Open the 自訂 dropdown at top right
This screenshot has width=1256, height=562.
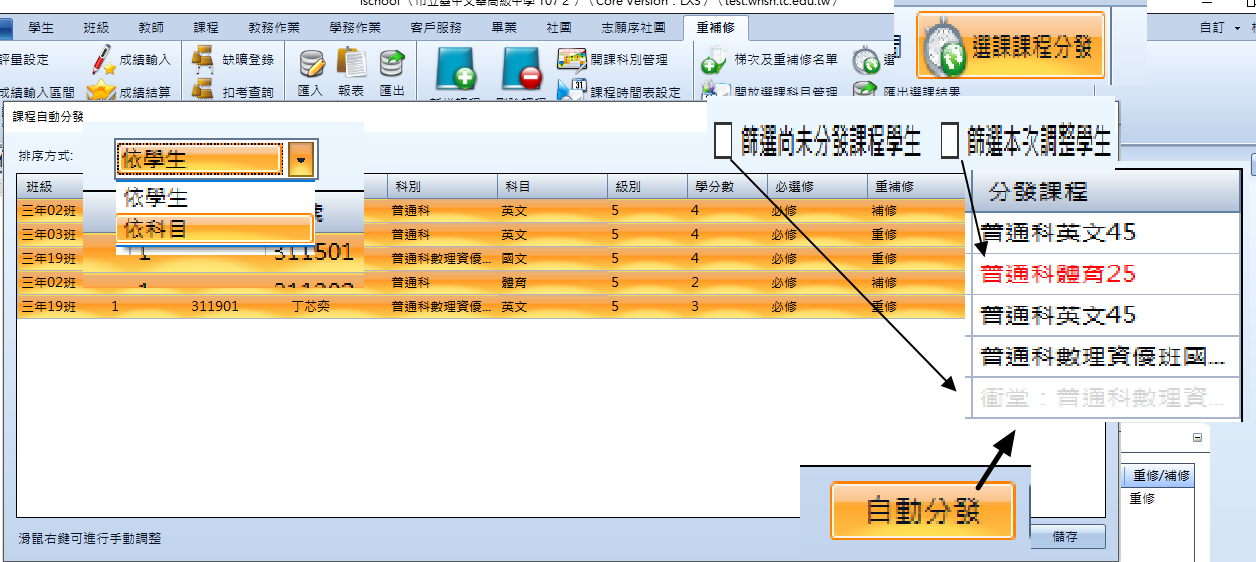coord(1219,28)
